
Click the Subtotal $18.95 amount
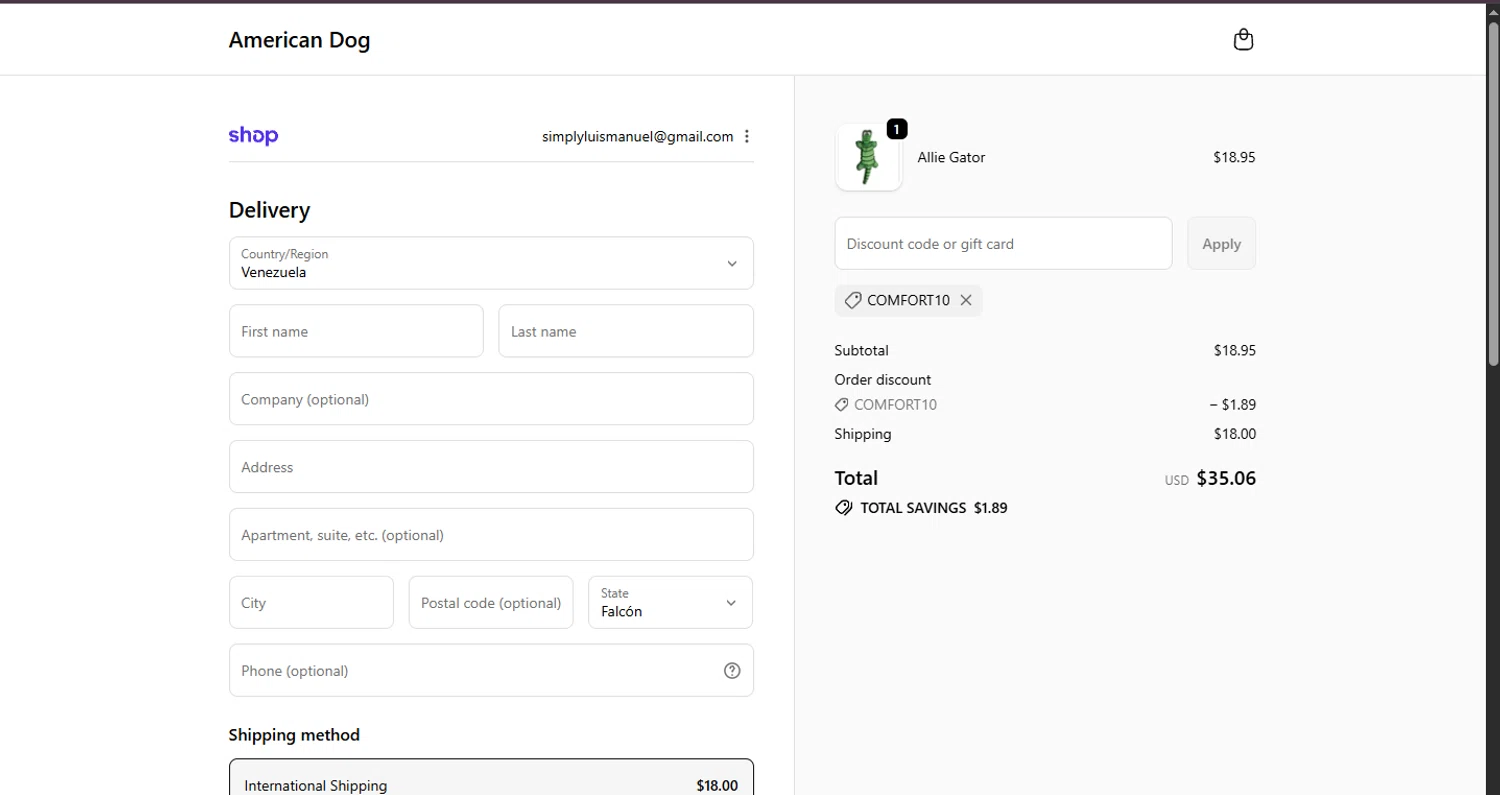[x=1234, y=351]
